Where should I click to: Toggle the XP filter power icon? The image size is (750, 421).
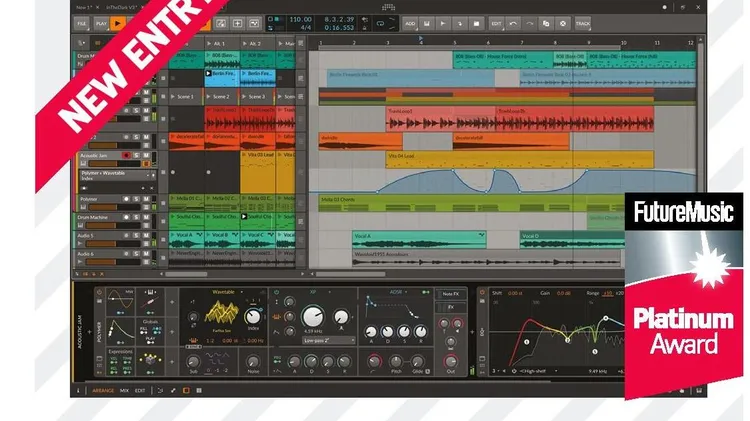point(276,292)
